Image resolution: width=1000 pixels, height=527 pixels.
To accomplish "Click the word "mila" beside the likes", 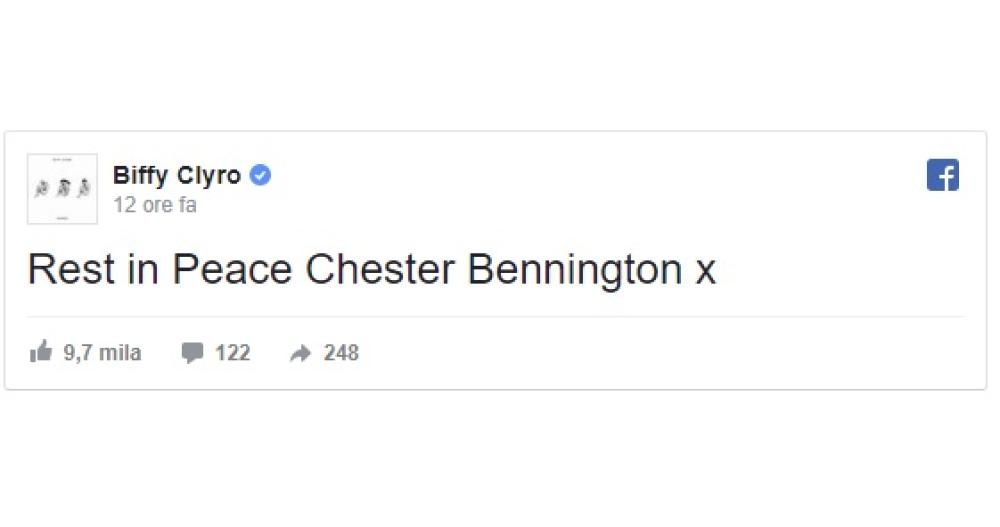I will 120,353.
